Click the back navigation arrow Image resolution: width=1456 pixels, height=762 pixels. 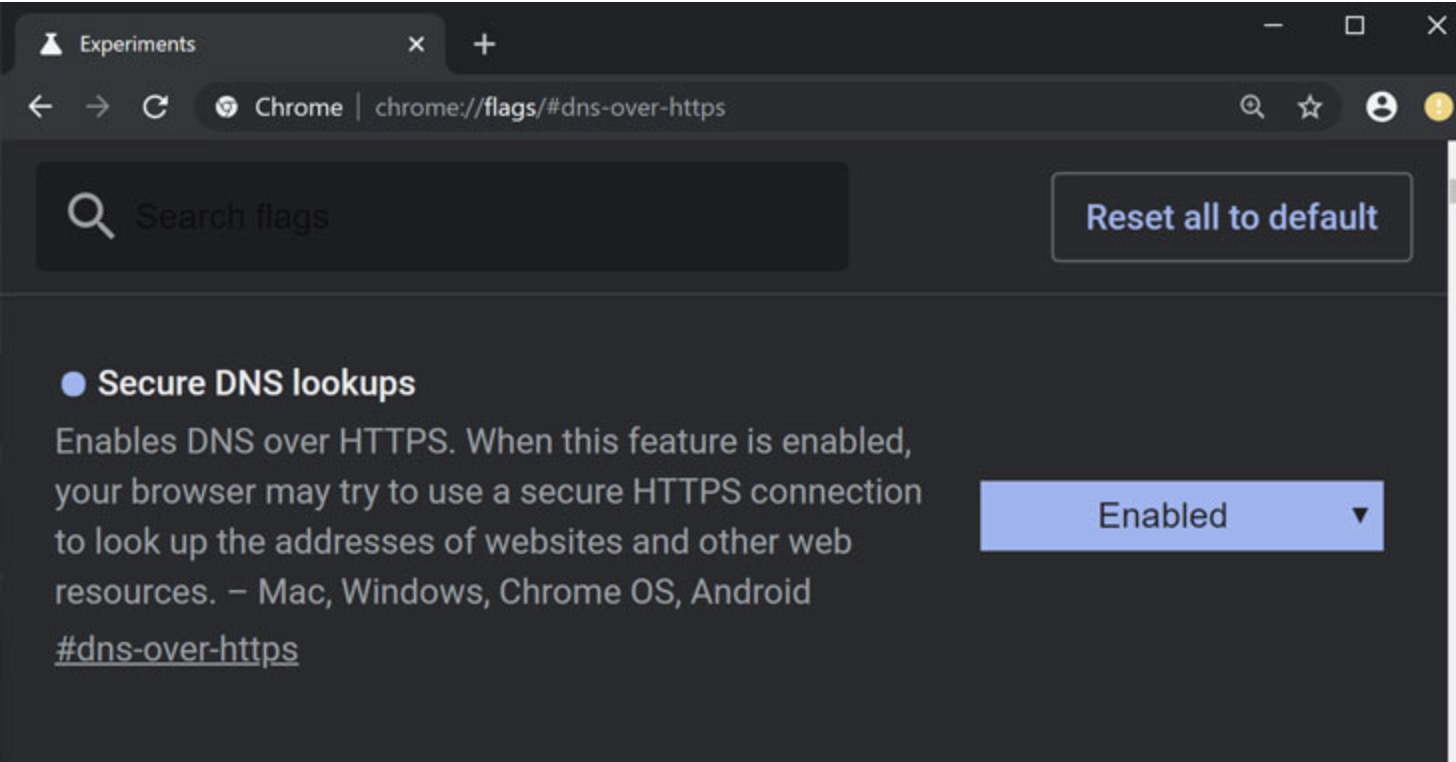pyautogui.click(x=40, y=107)
